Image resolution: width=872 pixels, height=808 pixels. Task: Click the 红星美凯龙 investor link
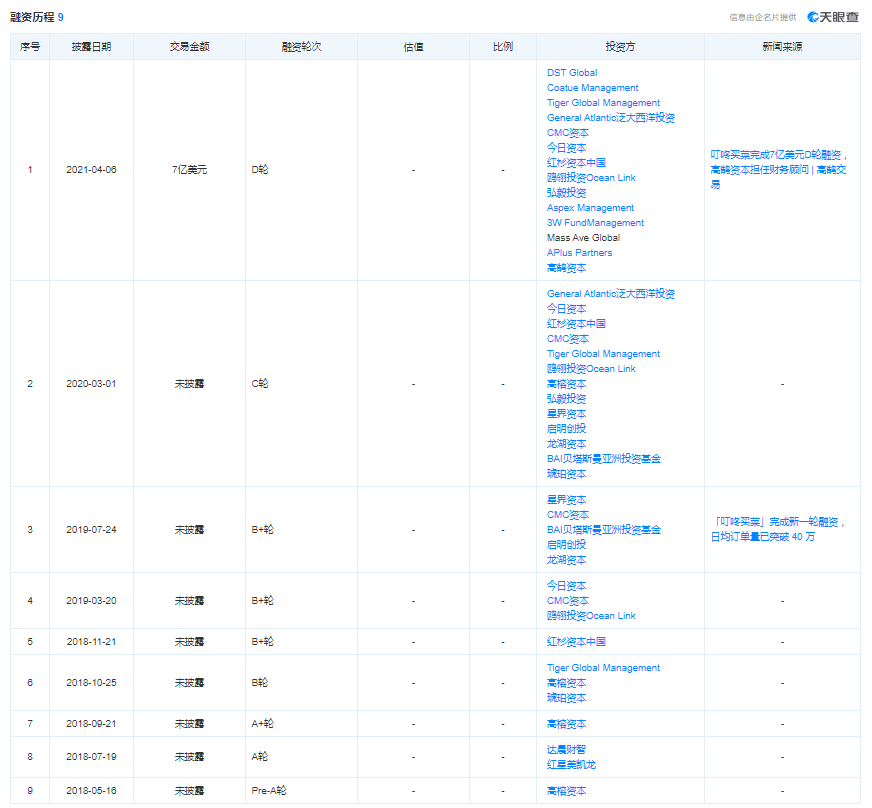[571, 765]
